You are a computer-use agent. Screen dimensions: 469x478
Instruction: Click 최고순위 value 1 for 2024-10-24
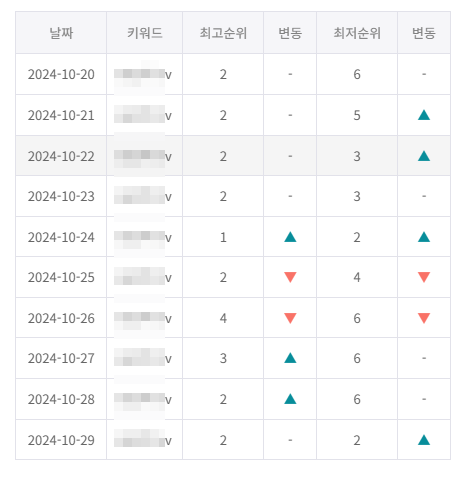tap(223, 237)
